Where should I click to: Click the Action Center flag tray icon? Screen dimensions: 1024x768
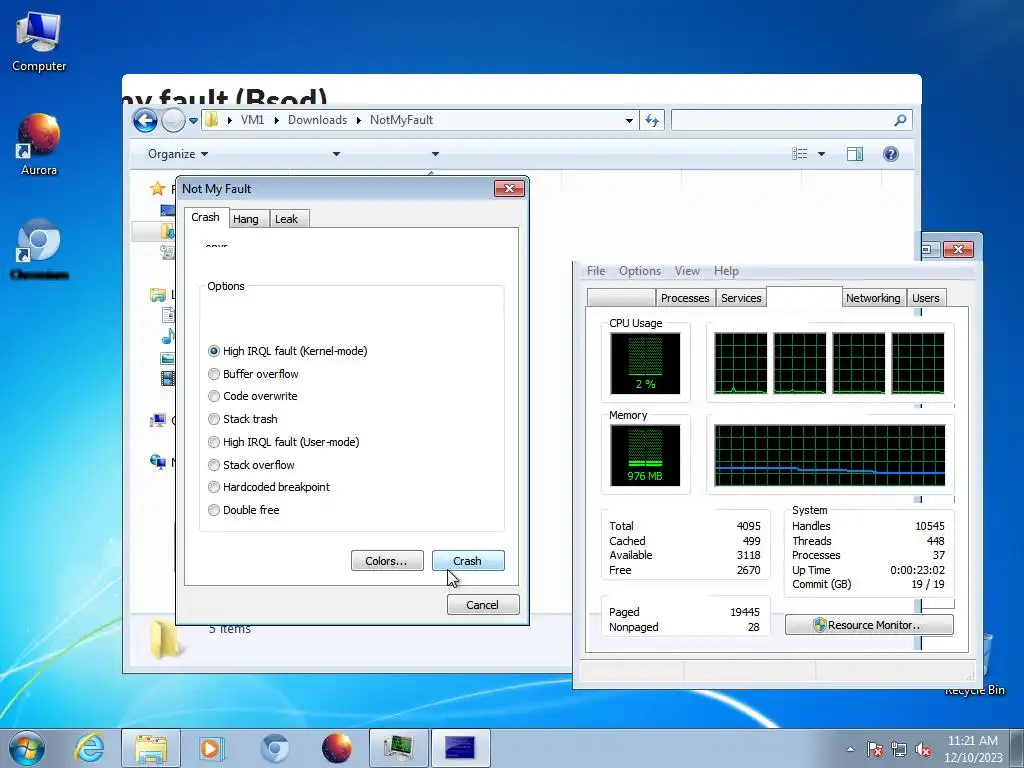875,750
